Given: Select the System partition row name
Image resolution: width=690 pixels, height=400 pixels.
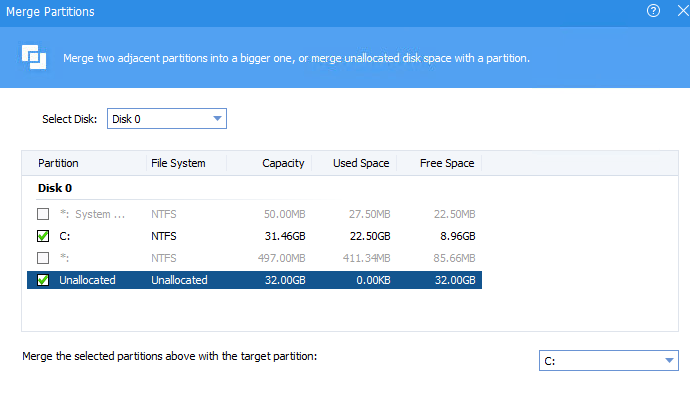Looking at the screenshot, I should point(92,214).
